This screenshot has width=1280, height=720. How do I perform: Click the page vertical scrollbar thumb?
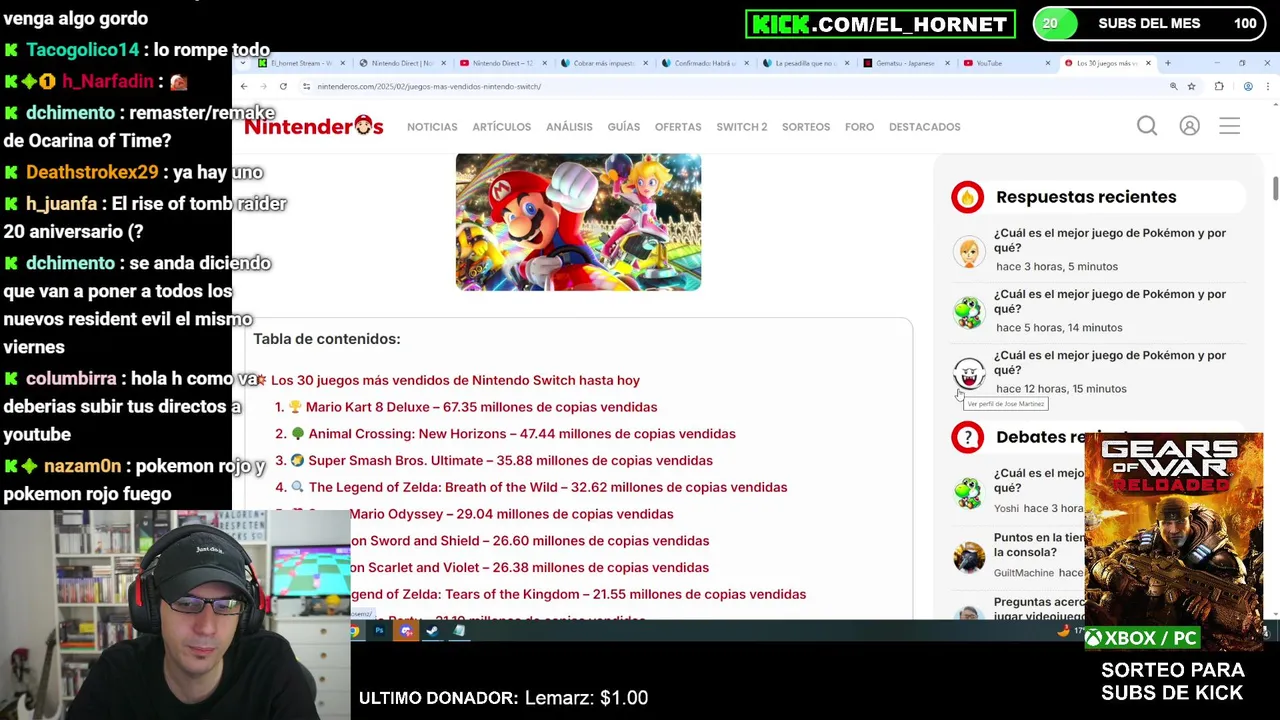(x=1275, y=188)
